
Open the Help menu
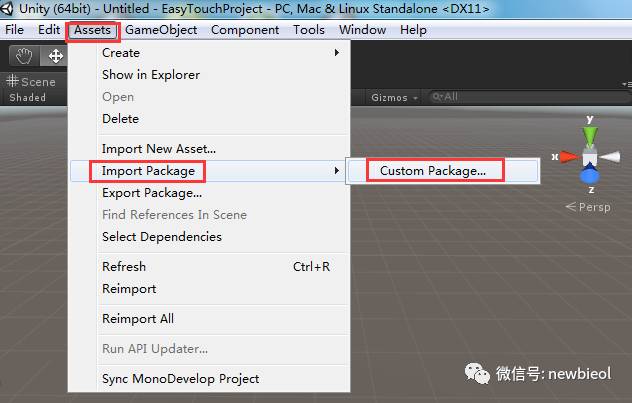point(413,30)
